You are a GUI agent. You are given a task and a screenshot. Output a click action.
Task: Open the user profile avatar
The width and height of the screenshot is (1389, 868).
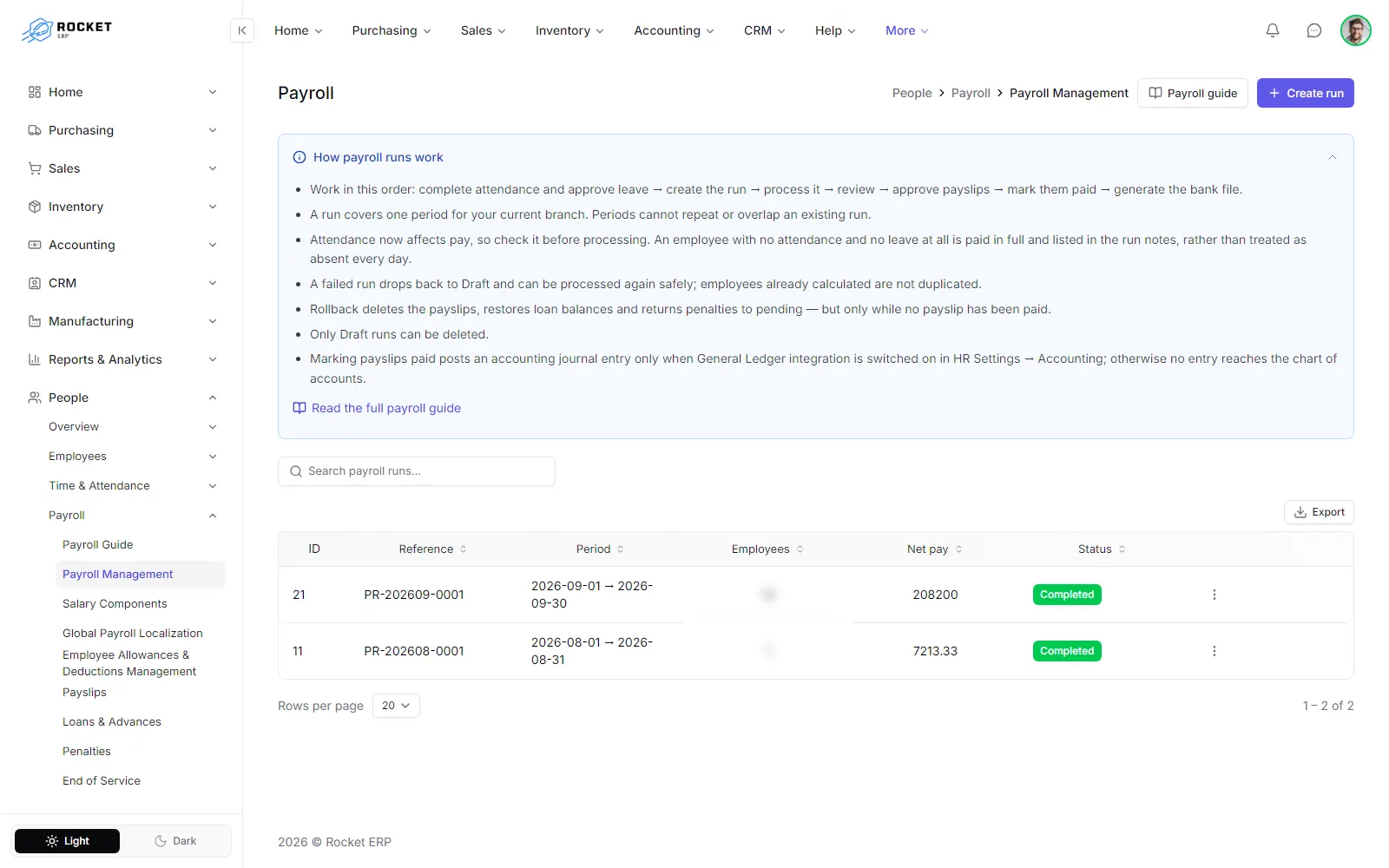(1356, 30)
